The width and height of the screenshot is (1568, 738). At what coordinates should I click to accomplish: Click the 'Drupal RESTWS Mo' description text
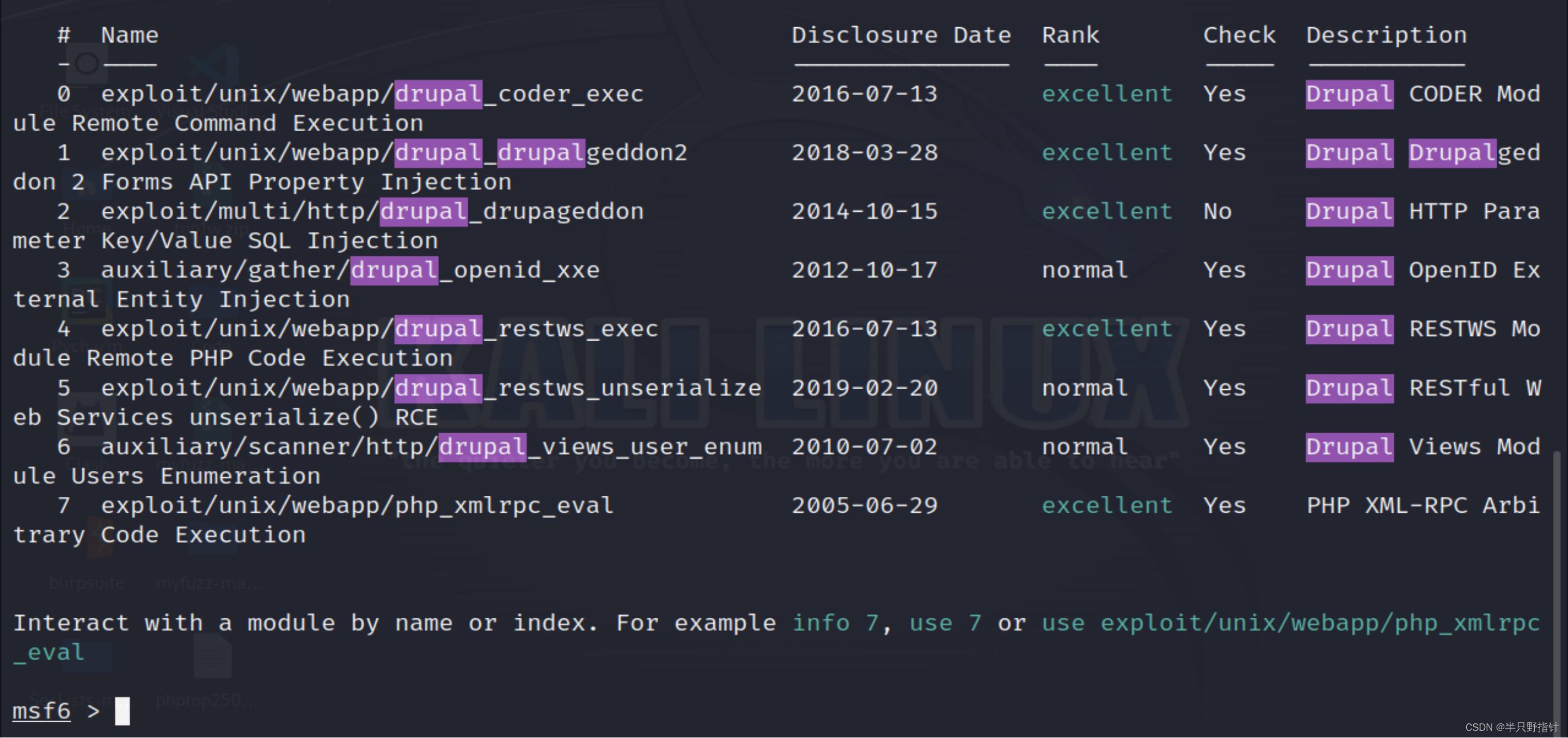coord(1423,329)
